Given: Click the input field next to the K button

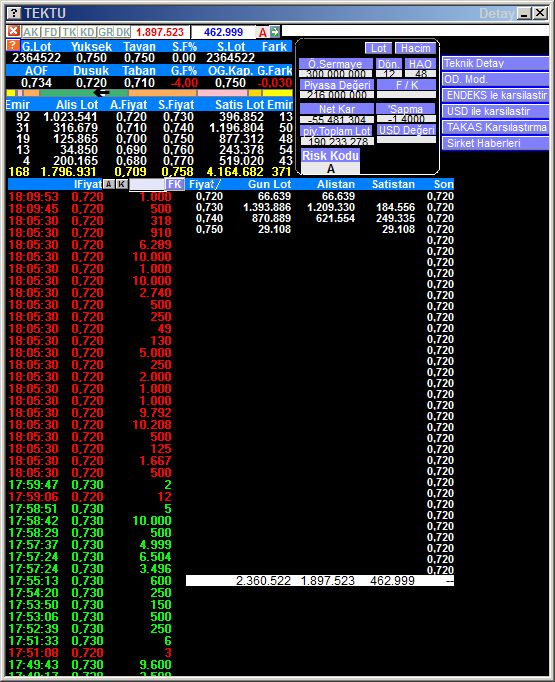Looking at the screenshot, I should (x=147, y=184).
